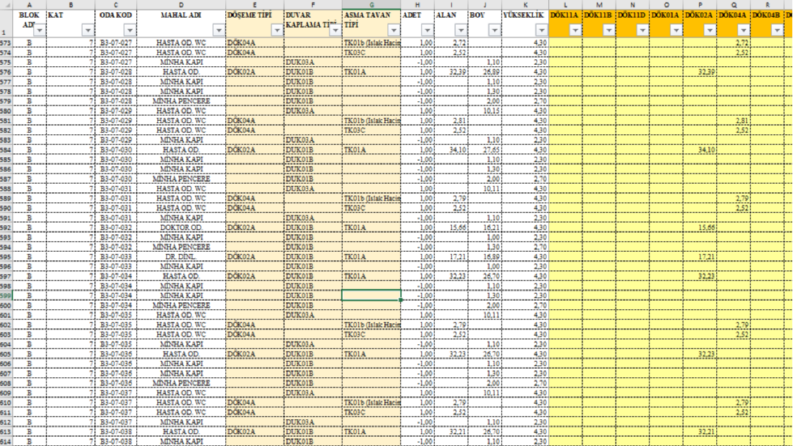The width and height of the screenshot is (793, 446).
Task: Click BOY value 27,65 in row 584
Action: pos(484,150)
